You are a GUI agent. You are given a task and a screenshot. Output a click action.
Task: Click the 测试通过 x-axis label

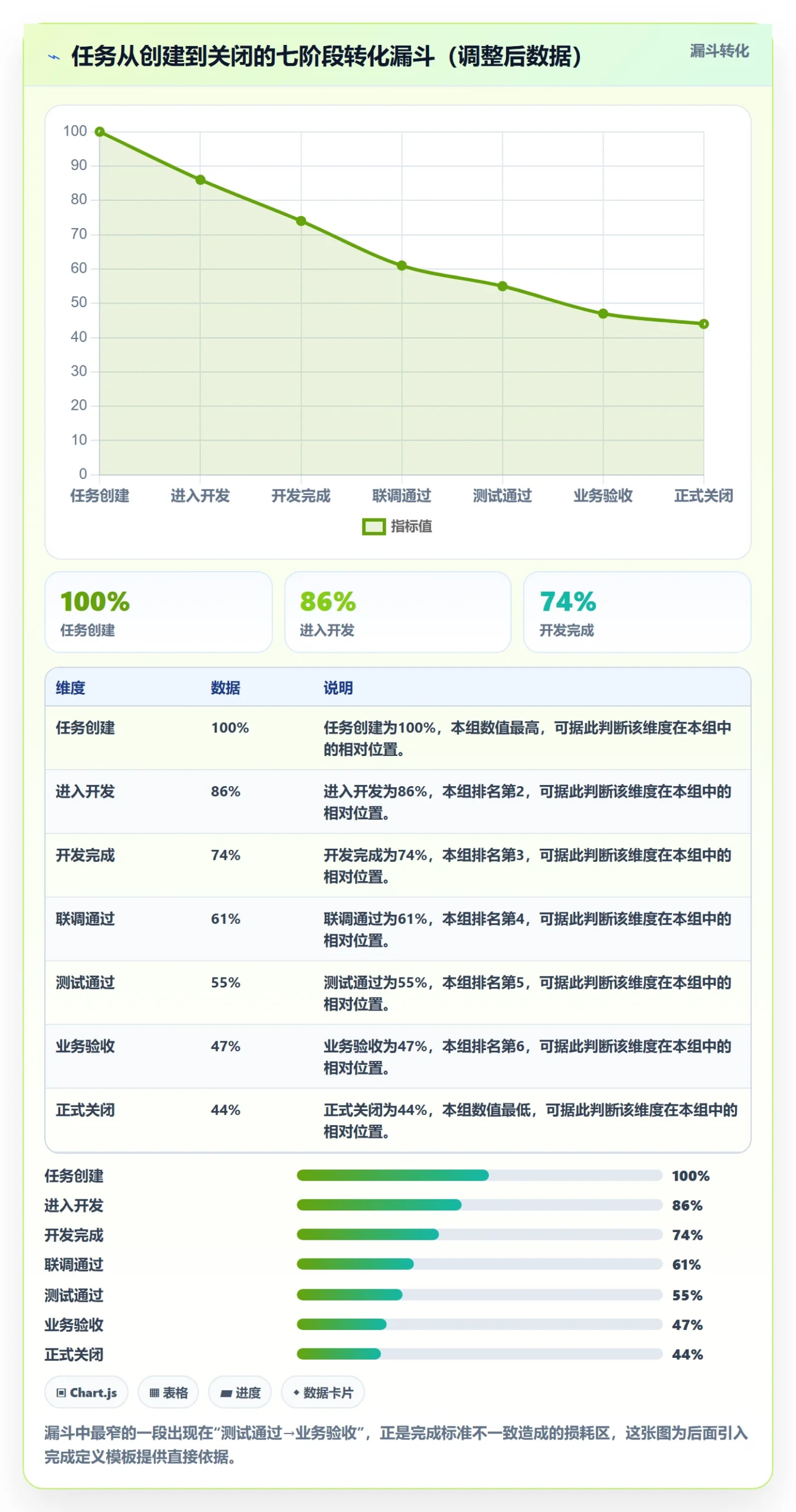tap(503, 496)
